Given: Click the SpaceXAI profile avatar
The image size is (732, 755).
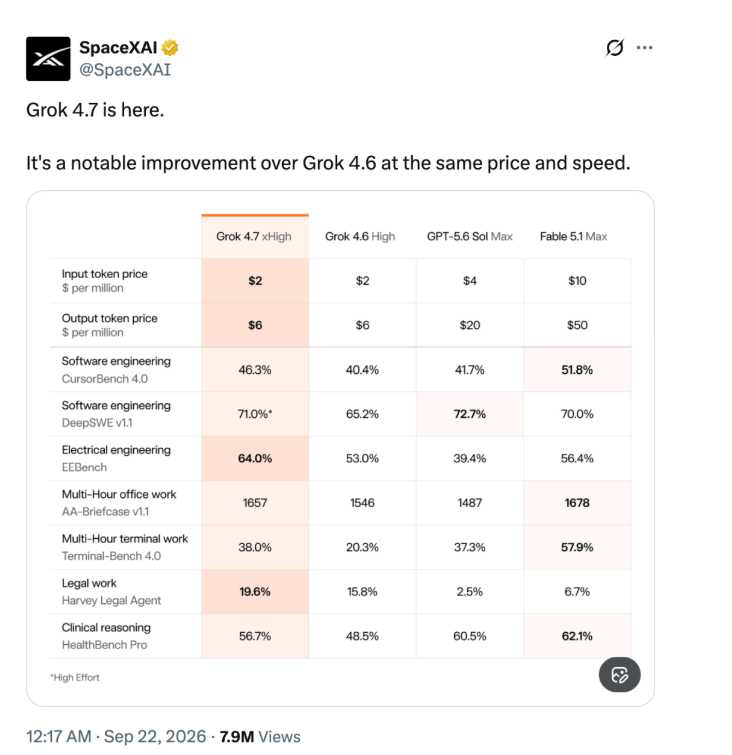Looking at the screenshot, I should point(48,59).
